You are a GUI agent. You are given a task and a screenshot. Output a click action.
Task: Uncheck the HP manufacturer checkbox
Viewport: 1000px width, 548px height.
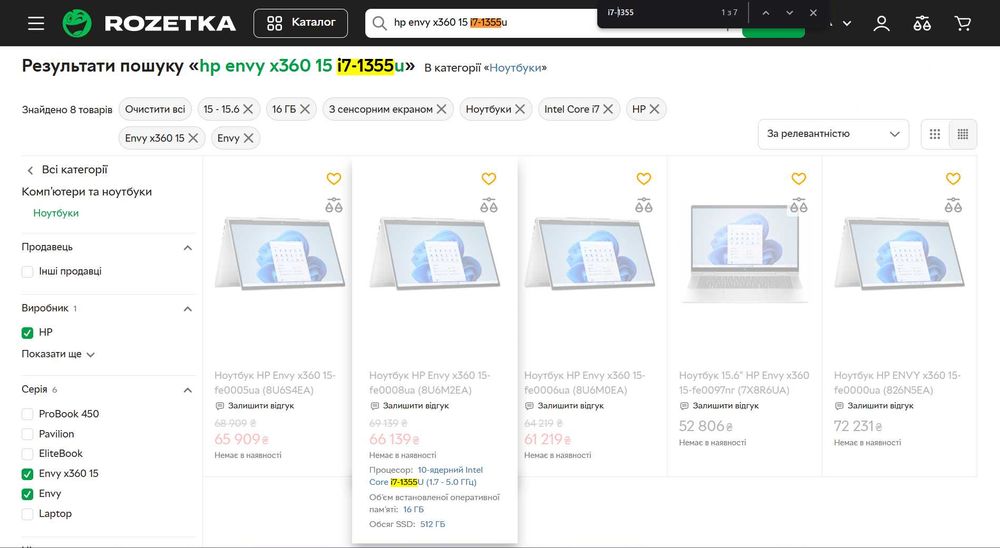(27, 332)
